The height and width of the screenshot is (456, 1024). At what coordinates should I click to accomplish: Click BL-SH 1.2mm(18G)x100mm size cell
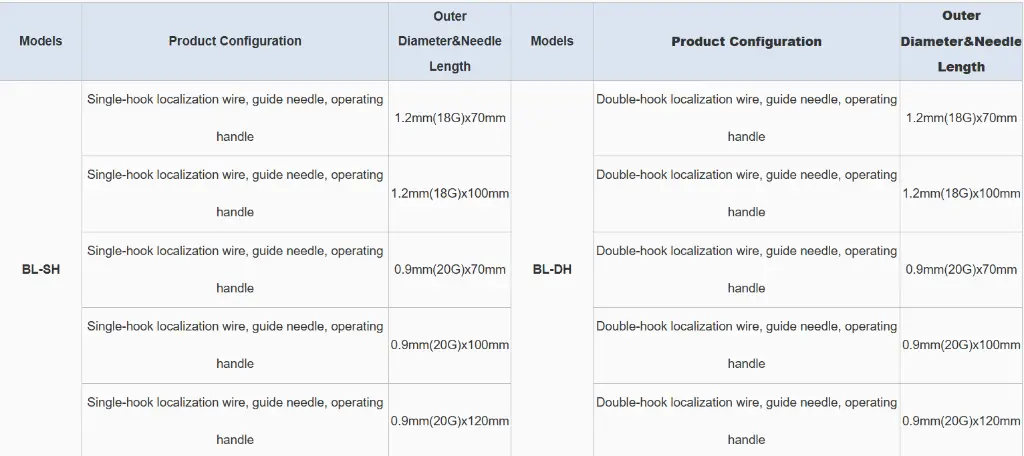[x=450, y=193]
